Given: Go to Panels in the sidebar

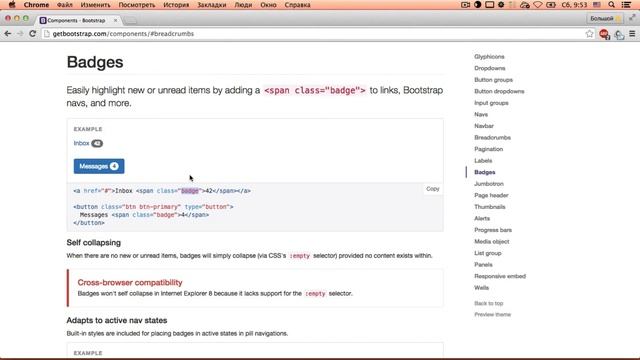Looking at the screenshot, I should (483, 264).
